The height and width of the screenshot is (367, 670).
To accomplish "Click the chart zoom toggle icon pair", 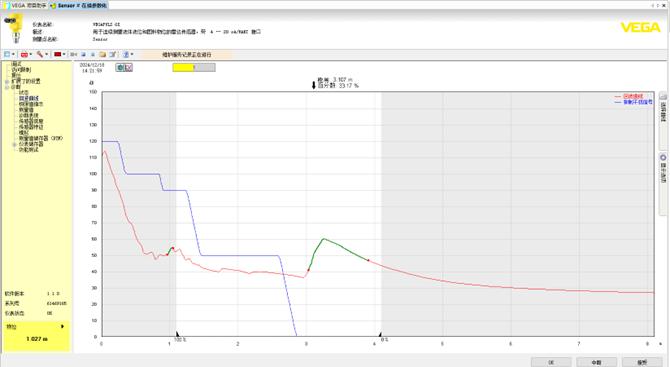I will coord(124,68).
